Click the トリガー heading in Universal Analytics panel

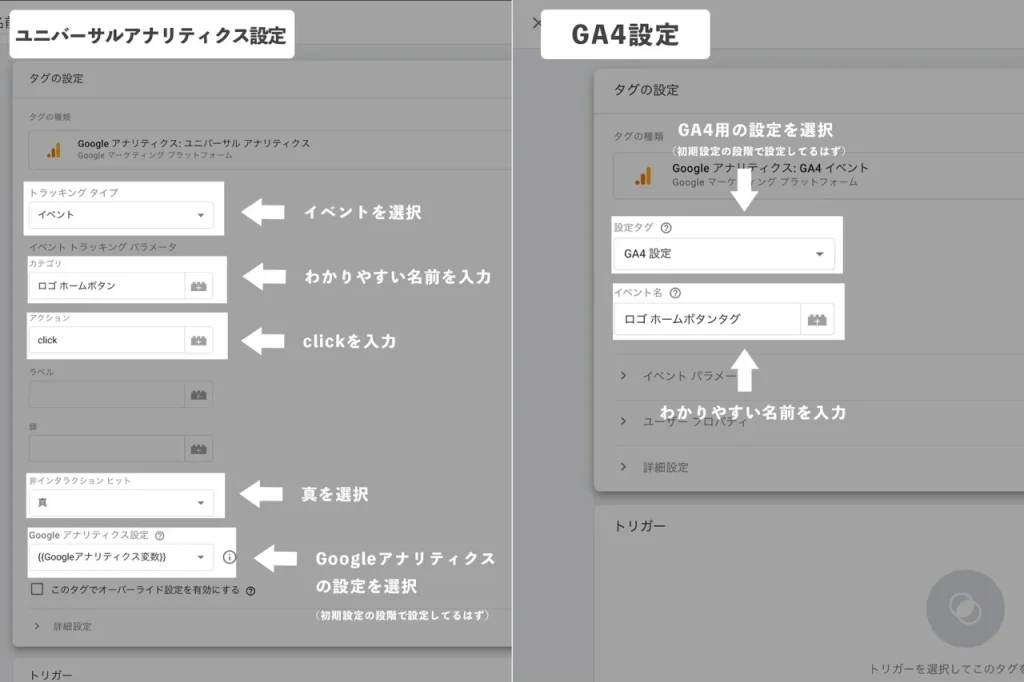(51, 675)
